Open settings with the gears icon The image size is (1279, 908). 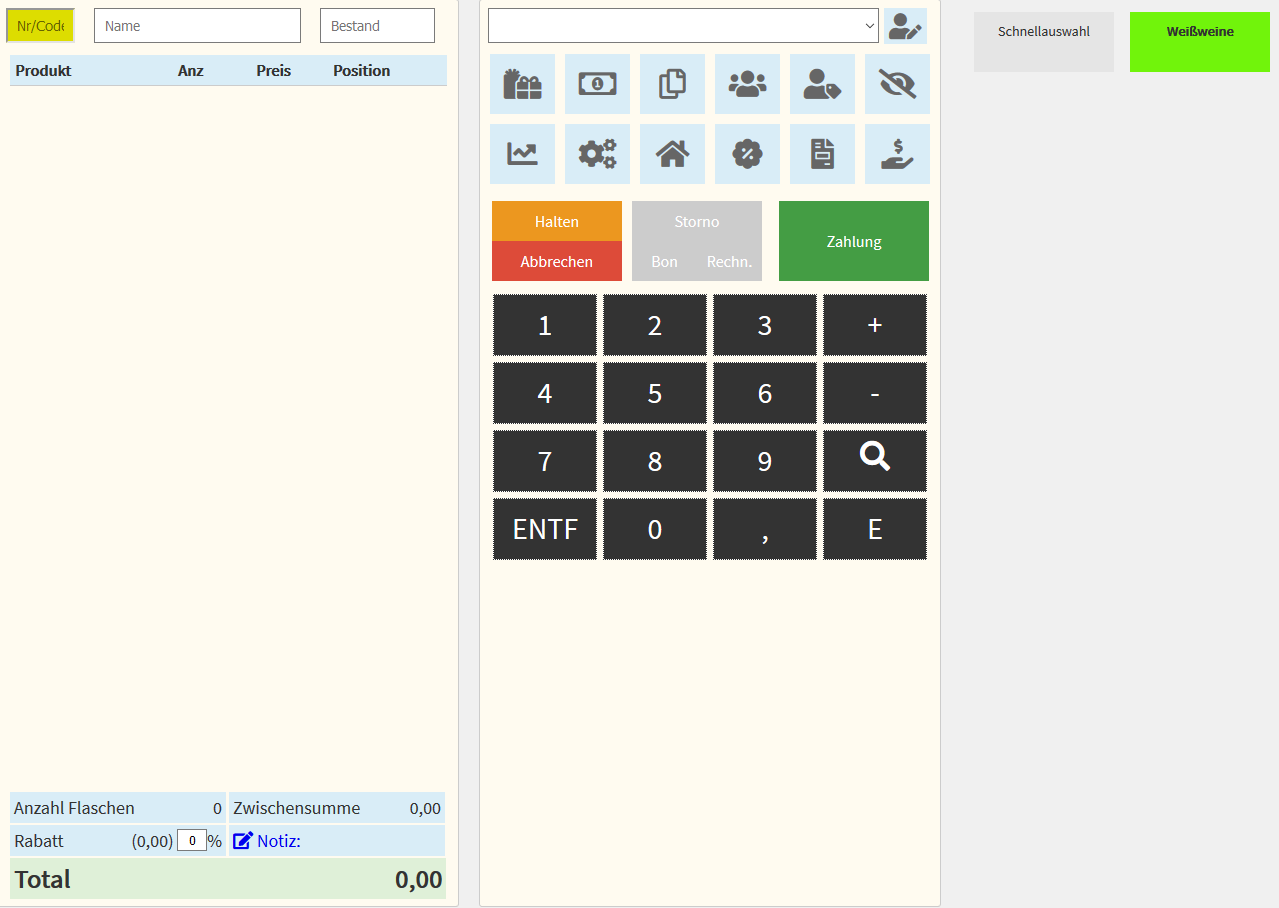tap(597, 154)
